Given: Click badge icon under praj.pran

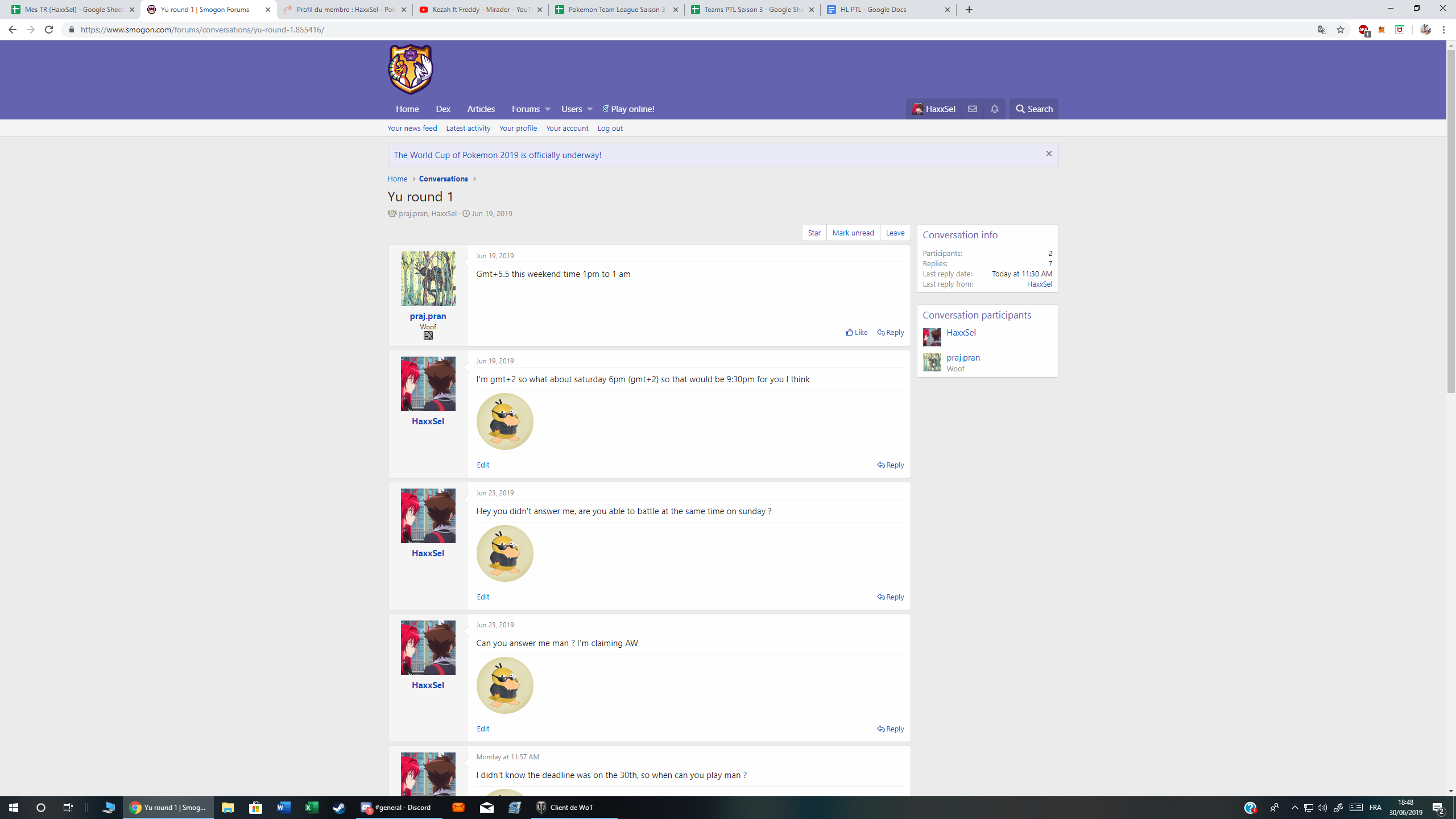Looking at the screenshot, I should [x=428, y=336].
